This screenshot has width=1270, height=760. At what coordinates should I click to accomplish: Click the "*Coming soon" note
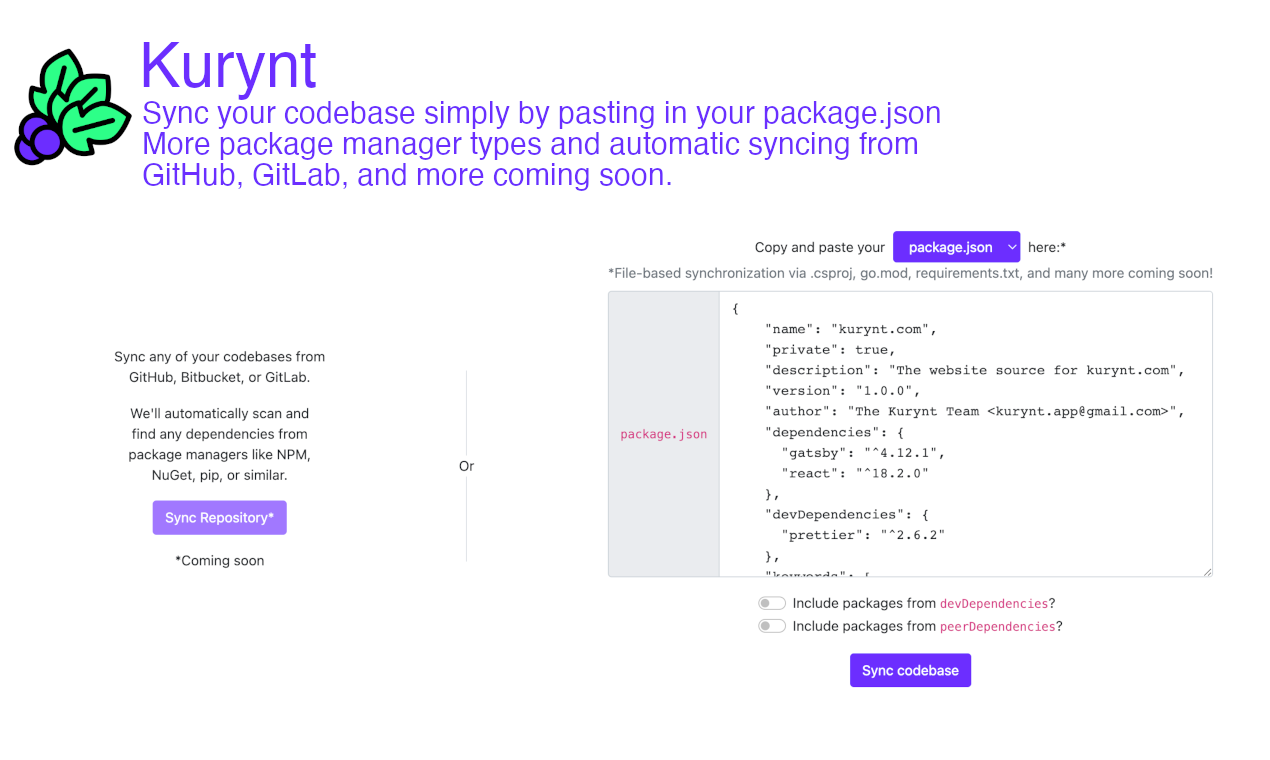pyautogui.click(x=220, y=561)
